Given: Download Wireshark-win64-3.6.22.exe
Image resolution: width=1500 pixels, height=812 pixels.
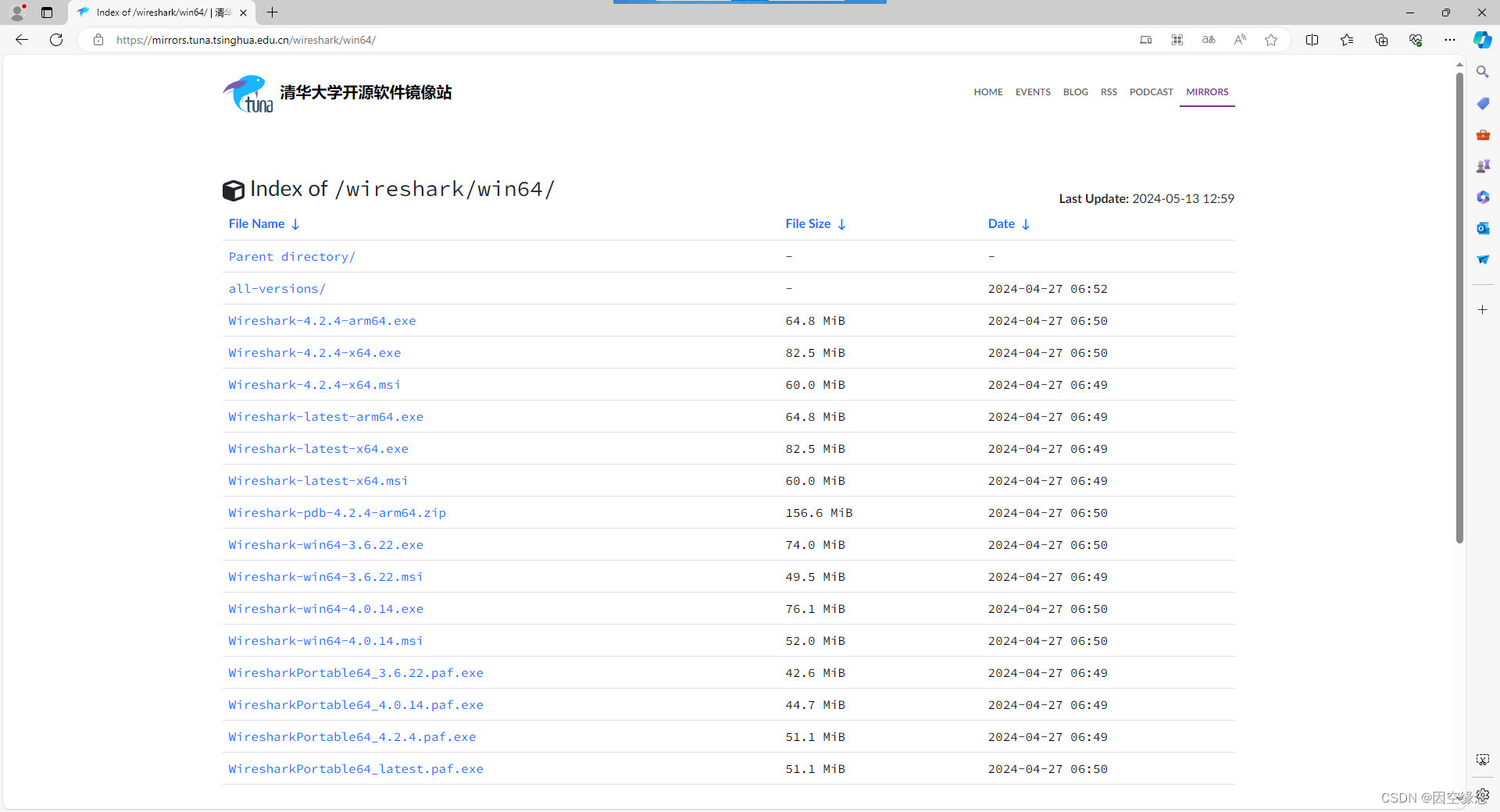Looking at the screenshot, I should tap(326, 545).
